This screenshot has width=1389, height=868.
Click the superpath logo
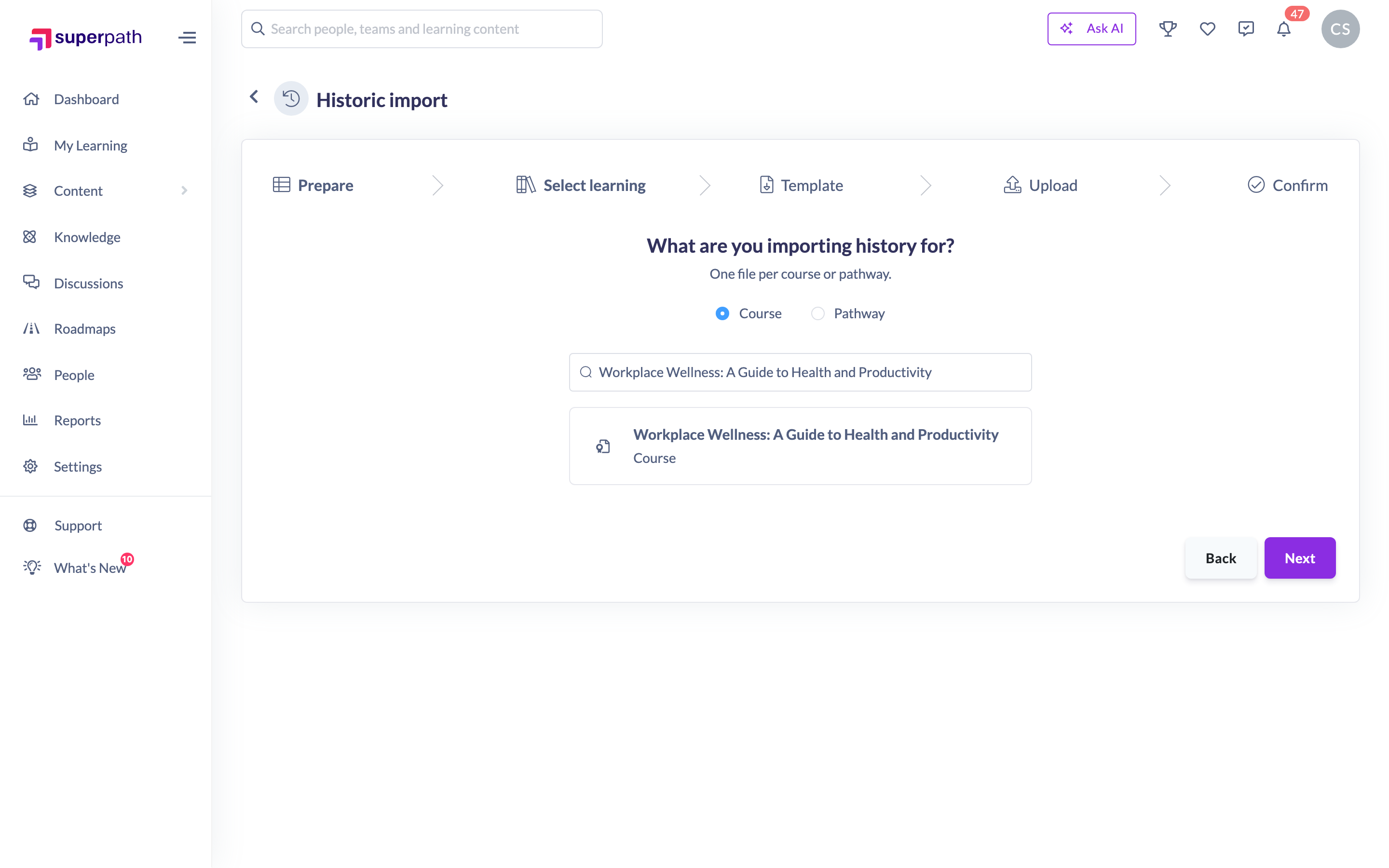click(x=85, y=38)
